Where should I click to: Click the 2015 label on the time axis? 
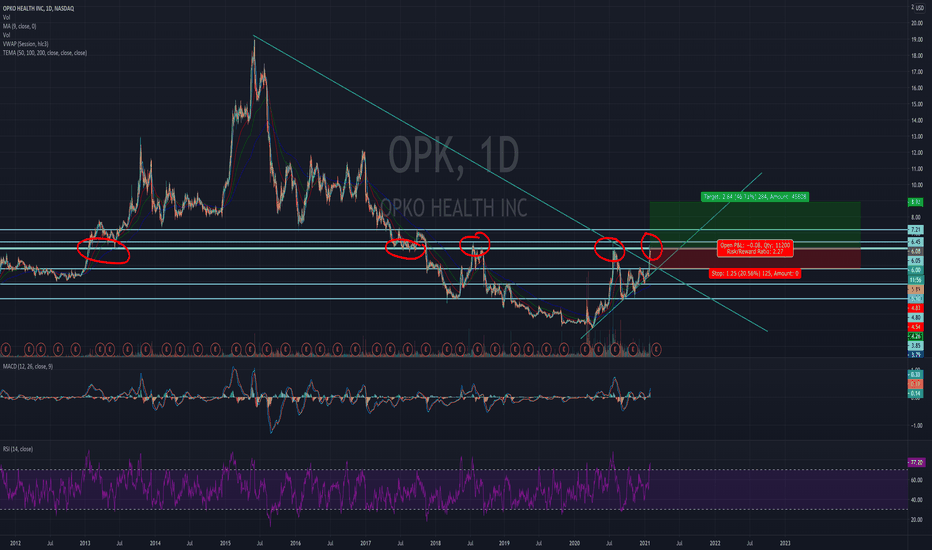coord(225,543)
